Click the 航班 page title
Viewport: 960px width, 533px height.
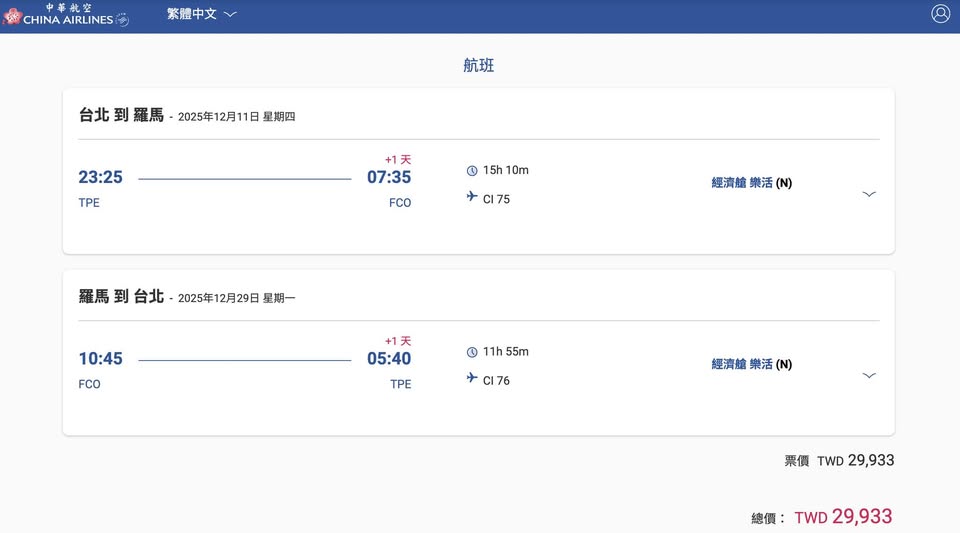[x=479, y=66]
